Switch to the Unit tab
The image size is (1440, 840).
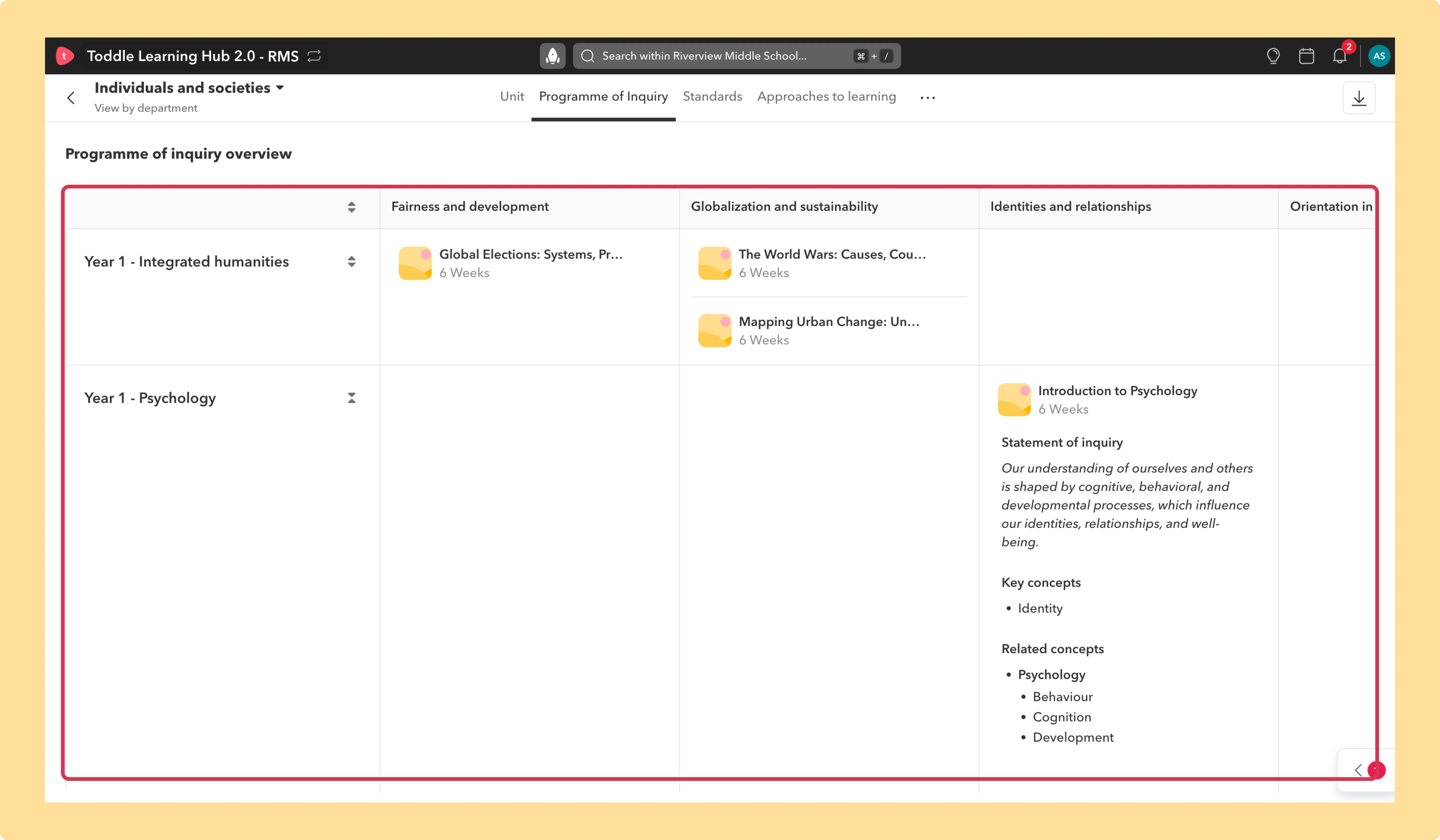tap(512, 97)
